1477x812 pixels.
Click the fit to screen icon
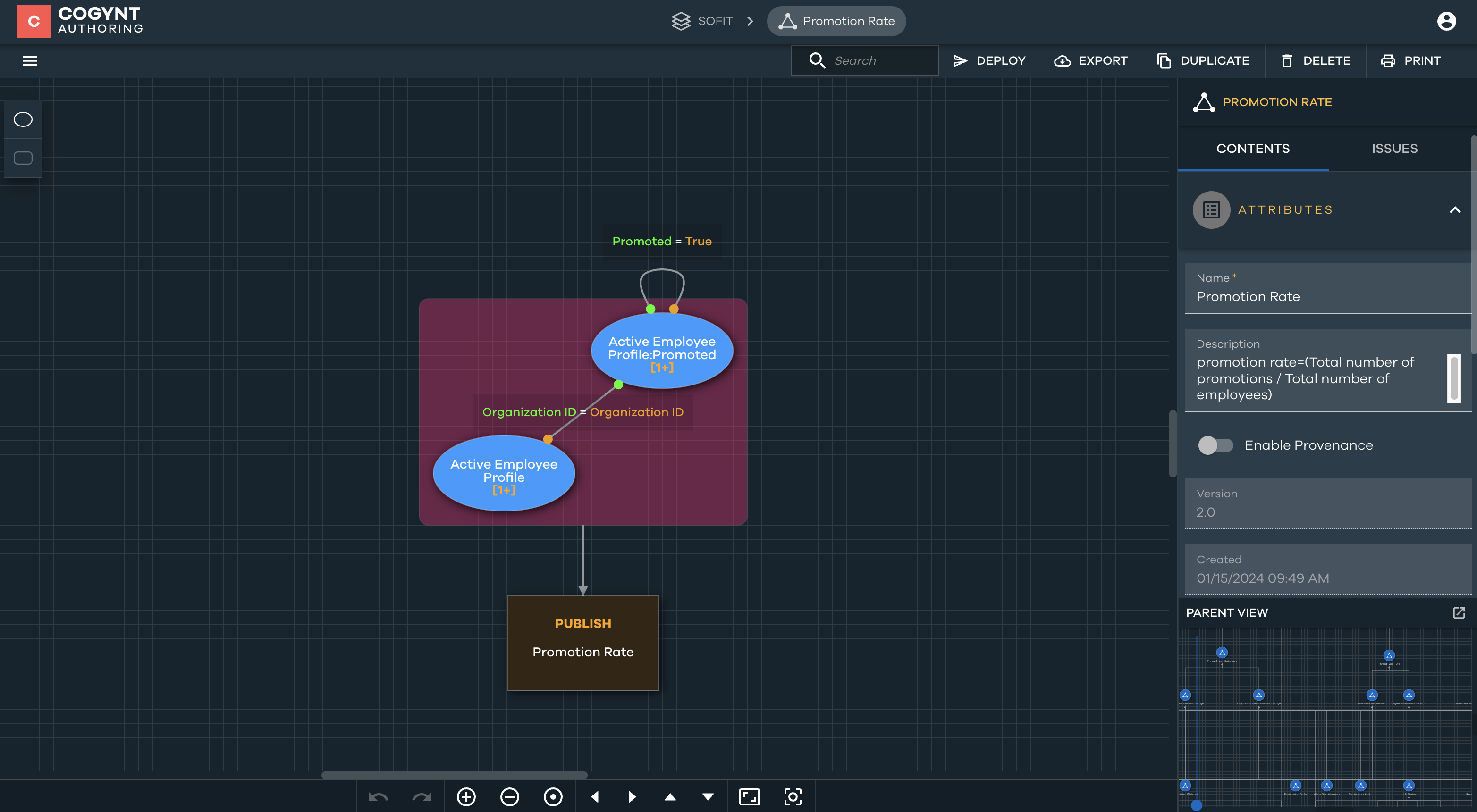(750, 796)
